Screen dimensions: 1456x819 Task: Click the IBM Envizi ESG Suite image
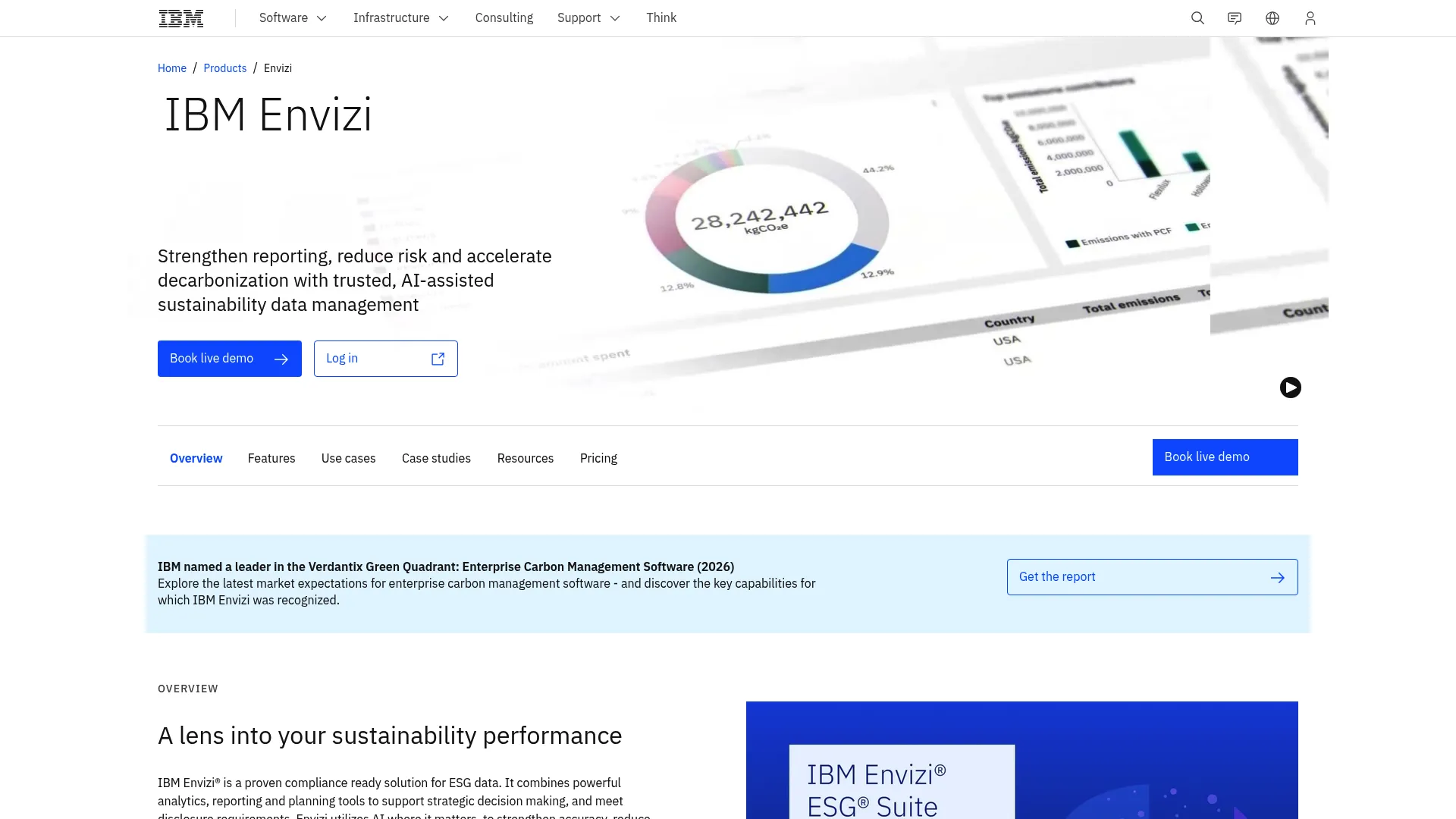pos(1022,760)
